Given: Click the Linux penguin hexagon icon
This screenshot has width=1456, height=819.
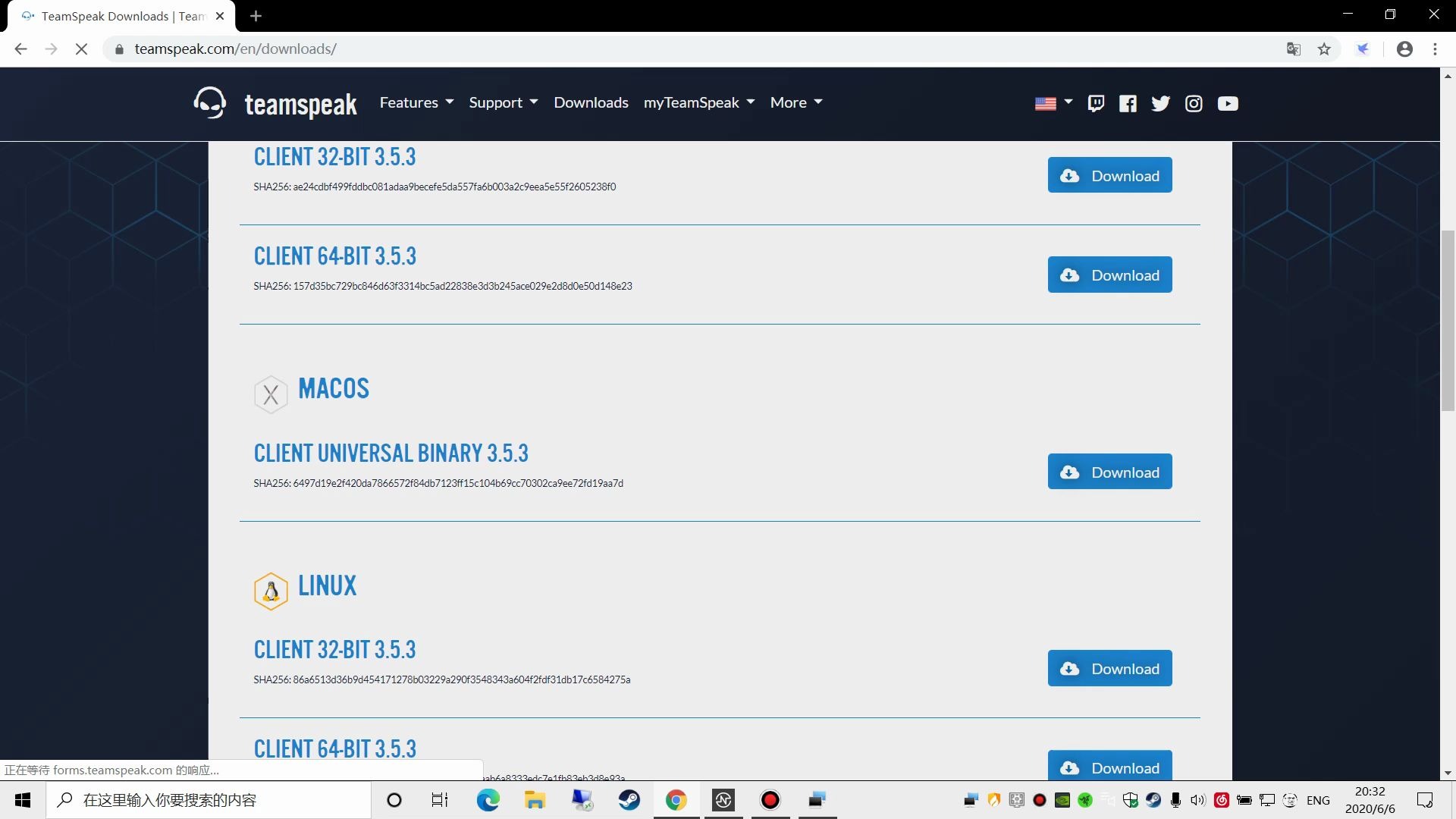Looking at the screenshot, I should tap(271, 591).
